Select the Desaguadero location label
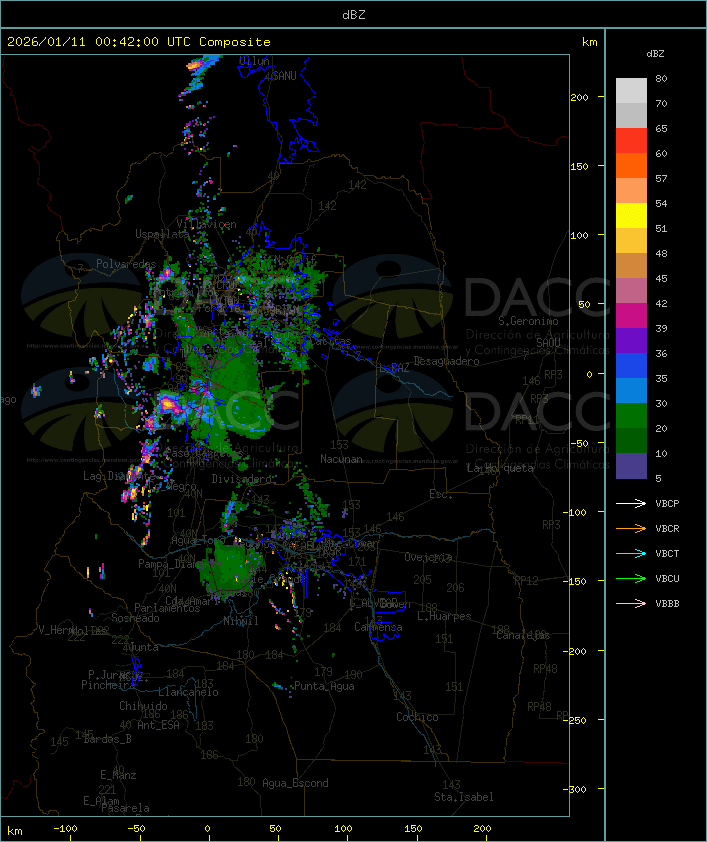 coord(446,361)
